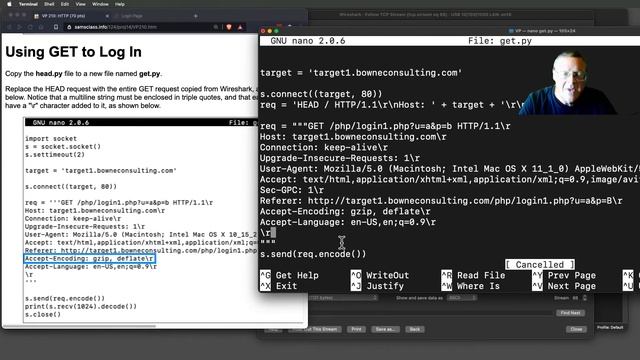Screen dimensions: 640x360
Task: Click the browser bookmark icon beside address bar
Action: click(x=56, y=27)
